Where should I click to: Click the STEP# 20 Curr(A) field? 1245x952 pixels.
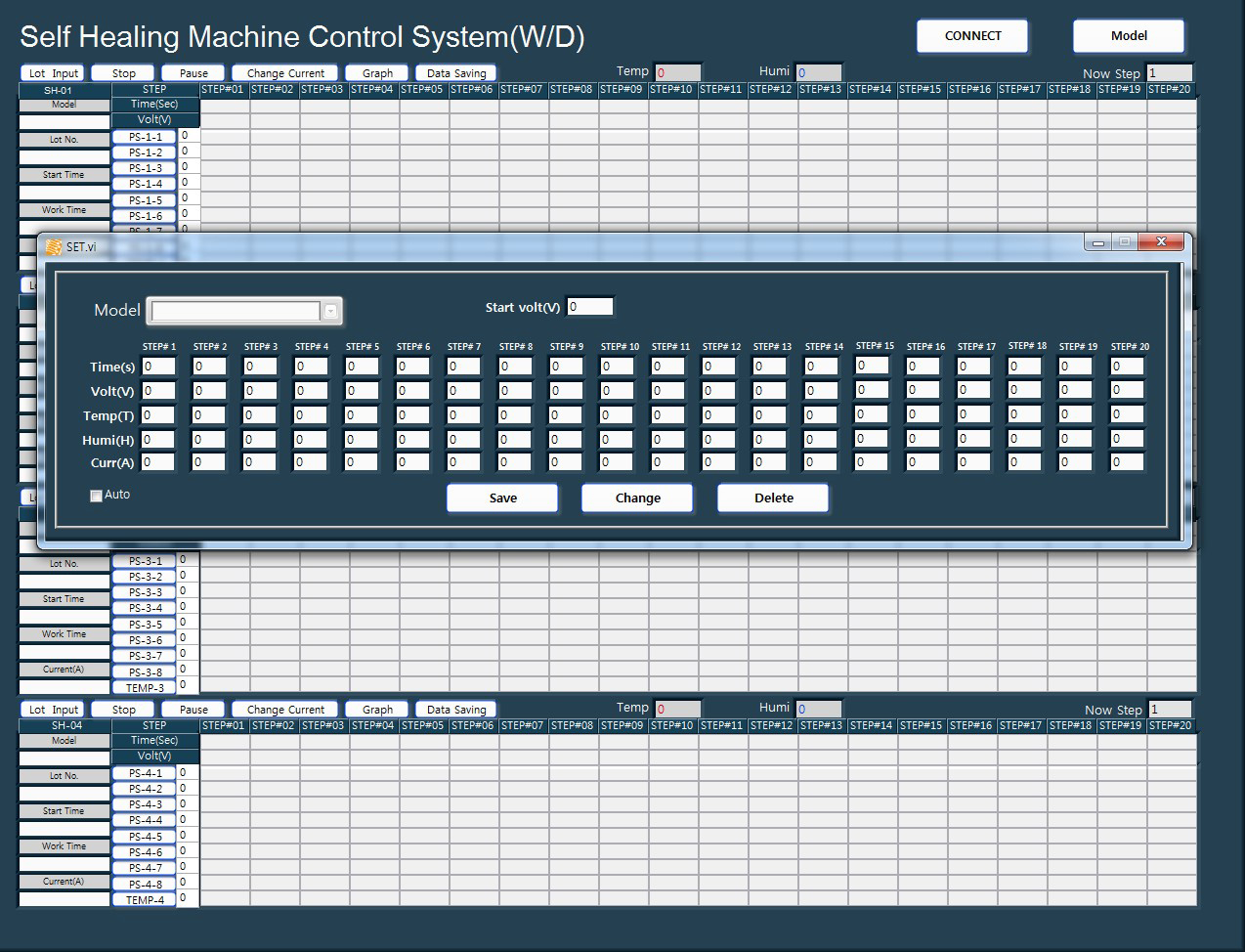point(1127,462)
